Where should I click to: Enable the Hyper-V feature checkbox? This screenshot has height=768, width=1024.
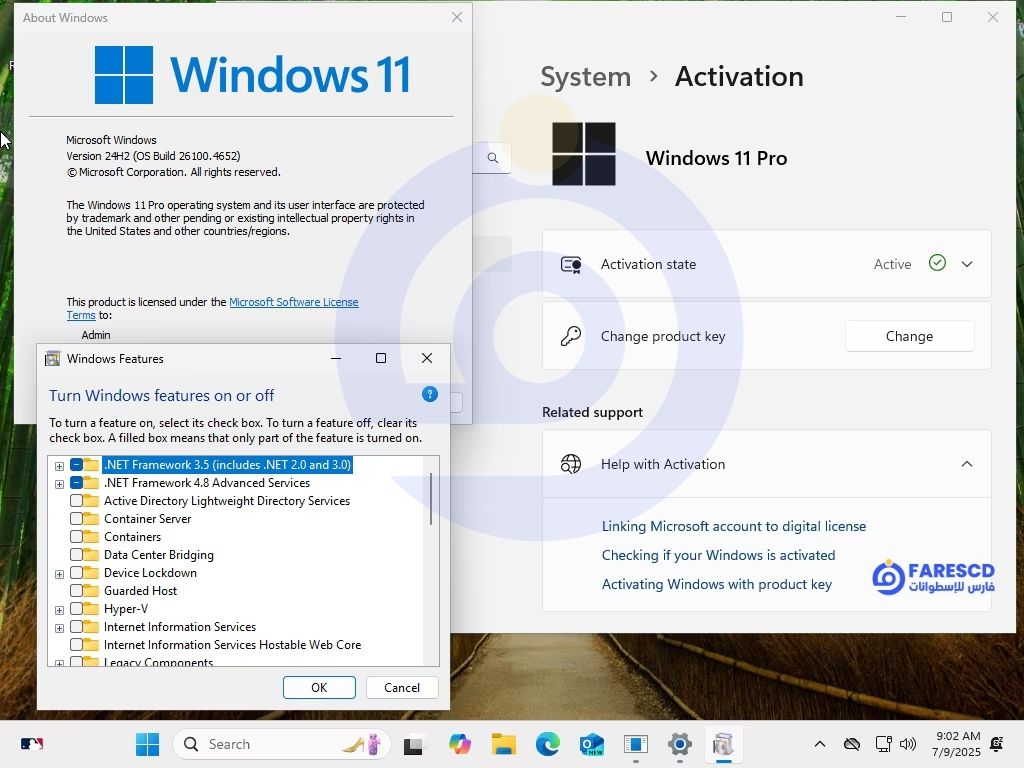point(76,609)
